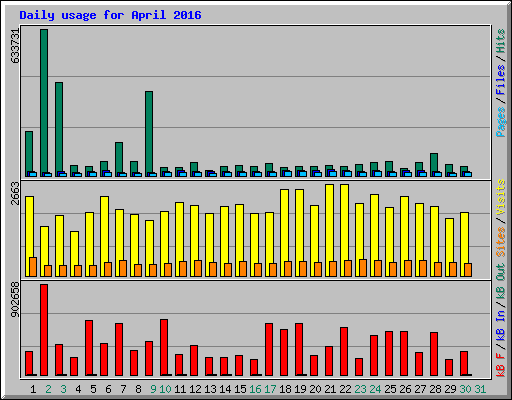Click day label 11
The height and width of the screenshot is (400, 512).
(x=180, y=389)
